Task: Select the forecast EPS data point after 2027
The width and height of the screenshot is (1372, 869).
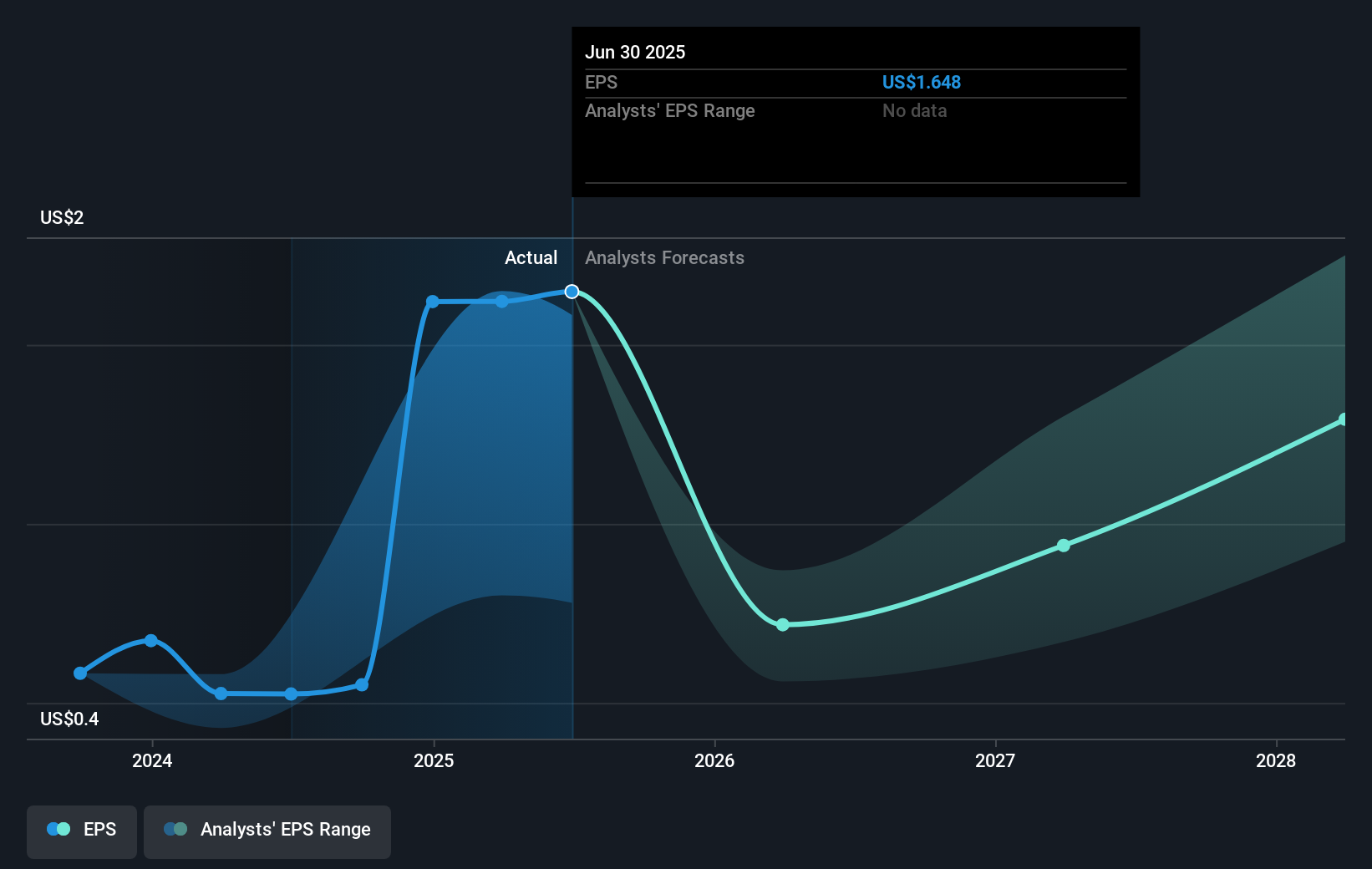Action: coord(1063,546)
